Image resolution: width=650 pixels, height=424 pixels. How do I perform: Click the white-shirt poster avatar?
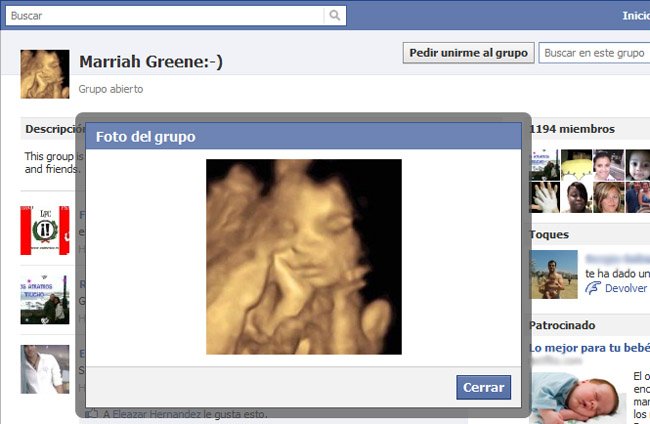(x=45, y=369)
